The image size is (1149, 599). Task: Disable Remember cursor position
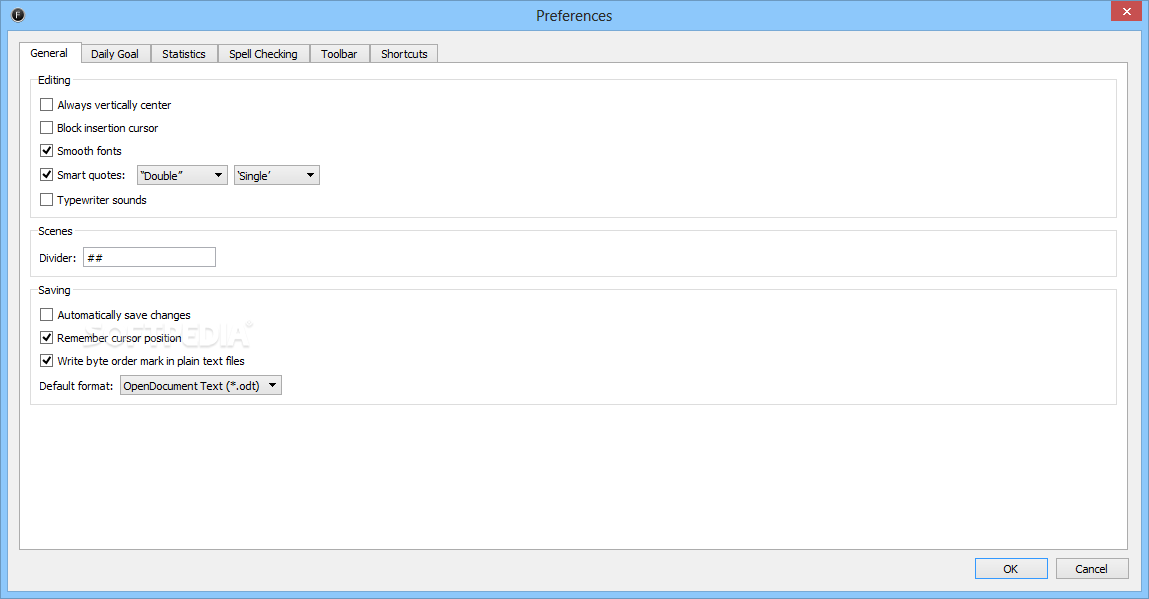46,337
